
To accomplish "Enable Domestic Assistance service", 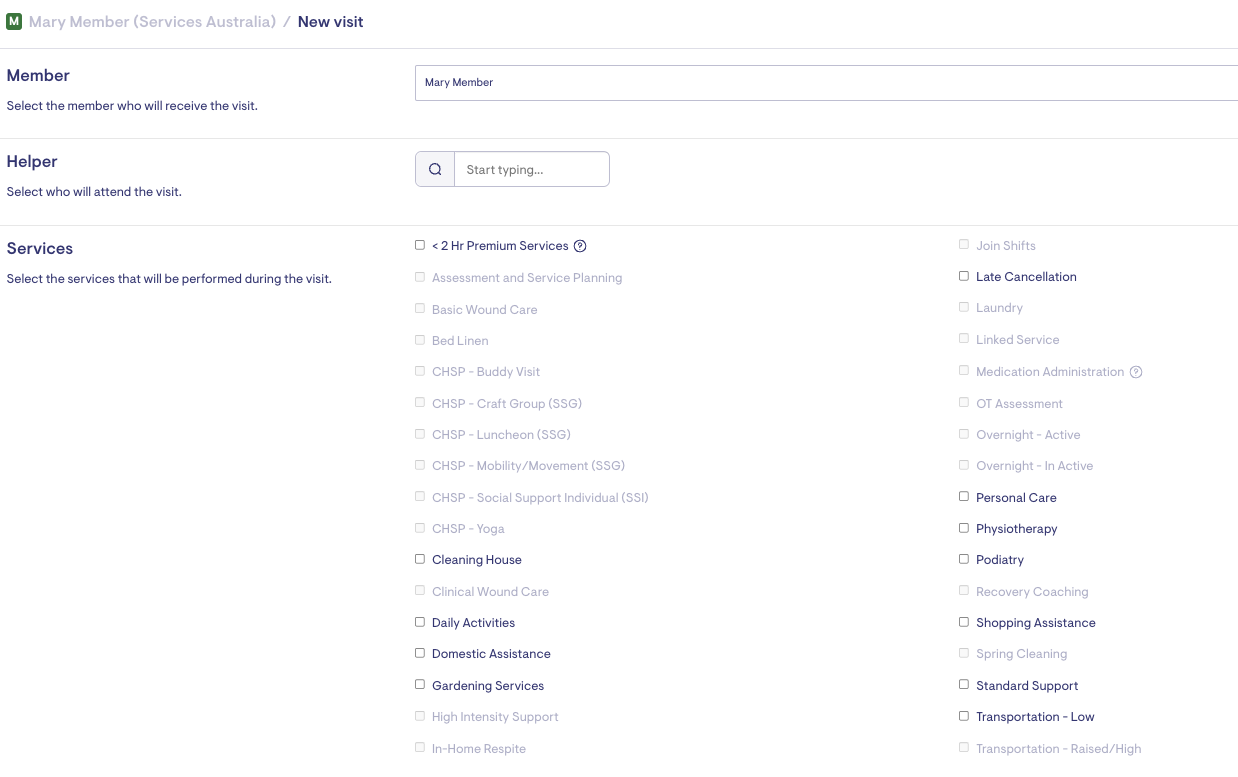I will (420, 653).
